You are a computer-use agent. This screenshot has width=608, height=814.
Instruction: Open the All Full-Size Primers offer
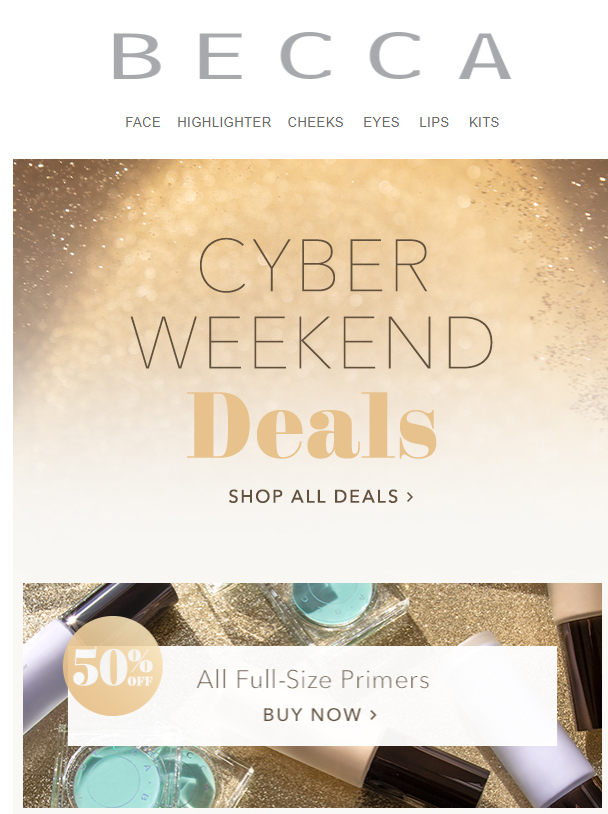point(313,679)
